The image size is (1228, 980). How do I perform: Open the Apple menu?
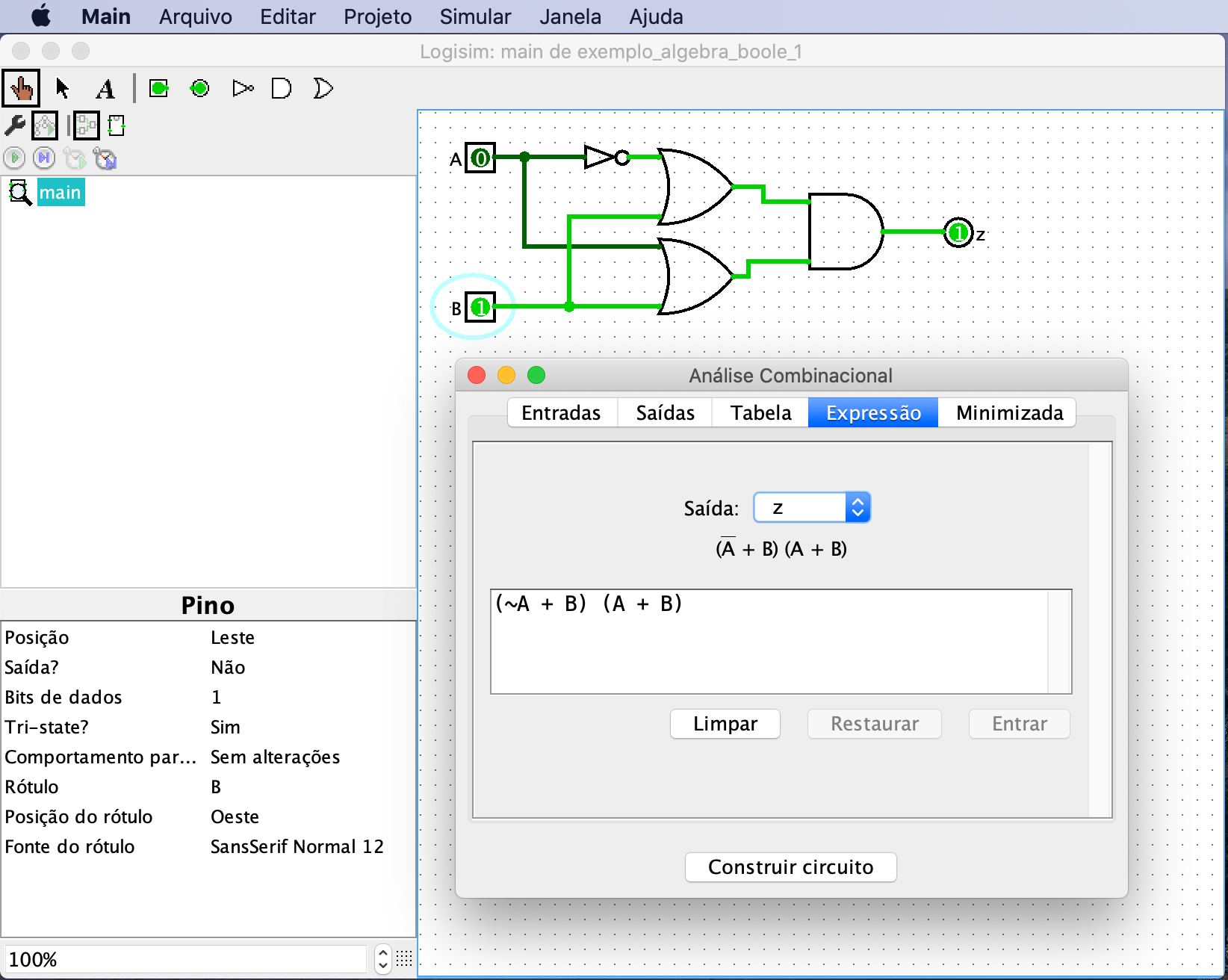[41, 16]
